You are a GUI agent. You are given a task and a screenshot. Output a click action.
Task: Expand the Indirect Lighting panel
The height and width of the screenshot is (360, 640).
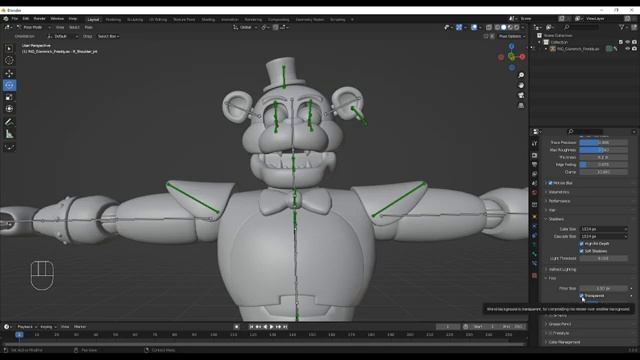[x=562, y=269]
